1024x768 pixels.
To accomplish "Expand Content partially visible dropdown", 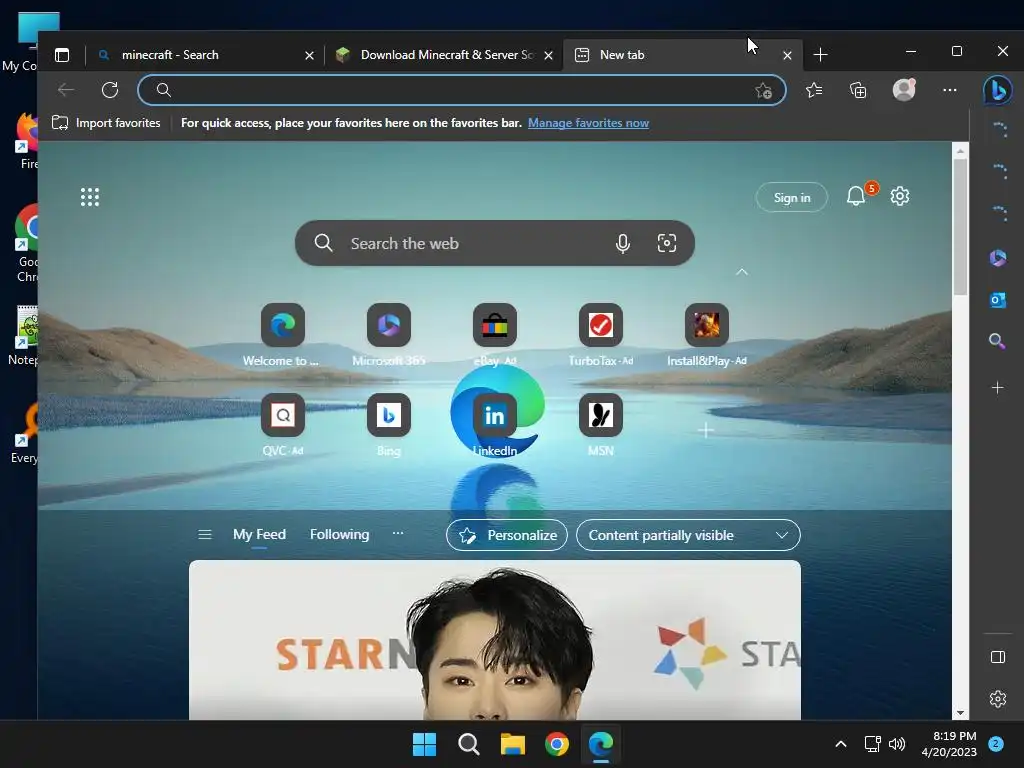I will (x=688, y=536).
